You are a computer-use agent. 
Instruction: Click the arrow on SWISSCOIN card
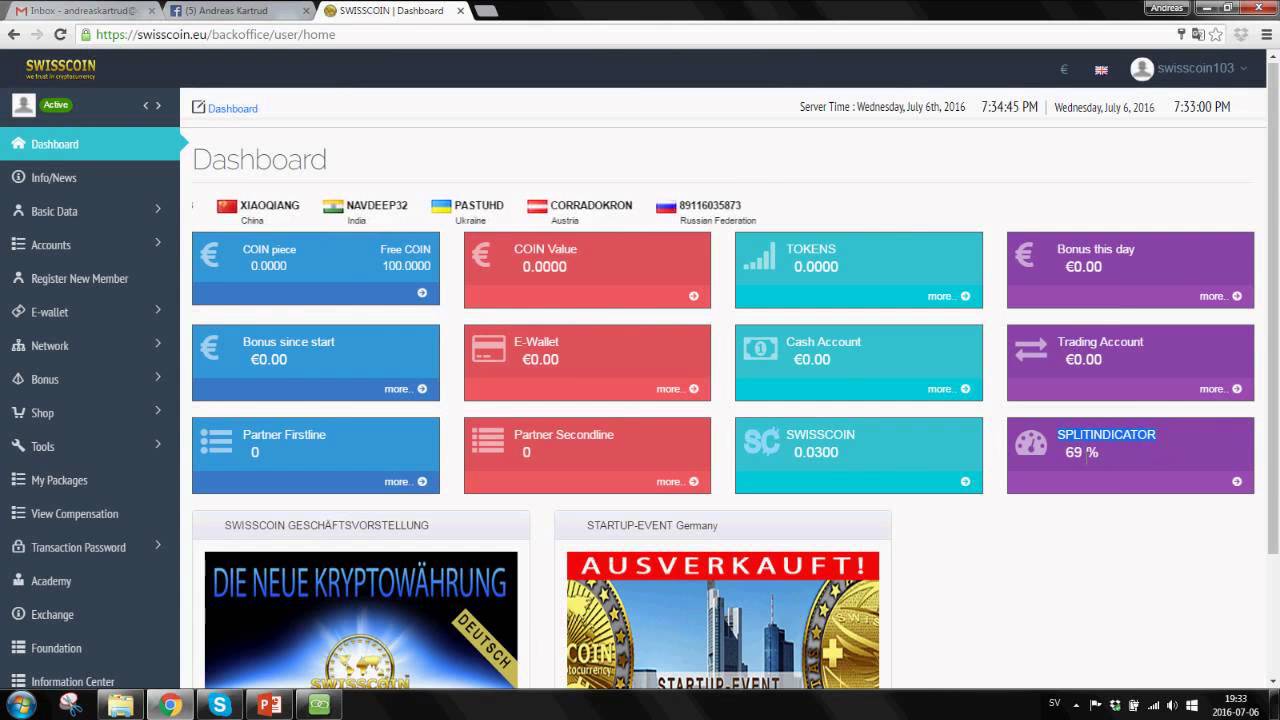point(965,482)
